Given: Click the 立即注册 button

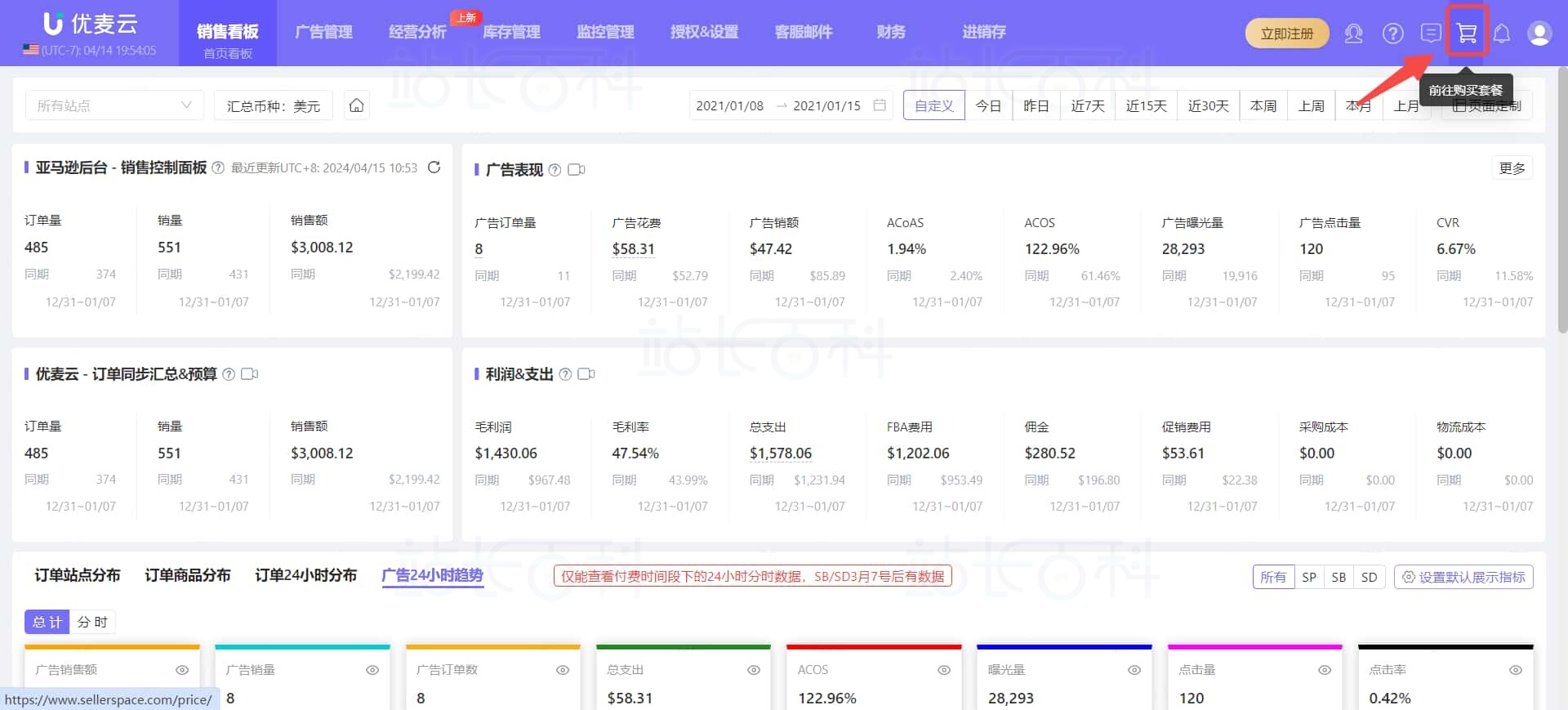Looking at the screenshot, I should pos(1287,33).
